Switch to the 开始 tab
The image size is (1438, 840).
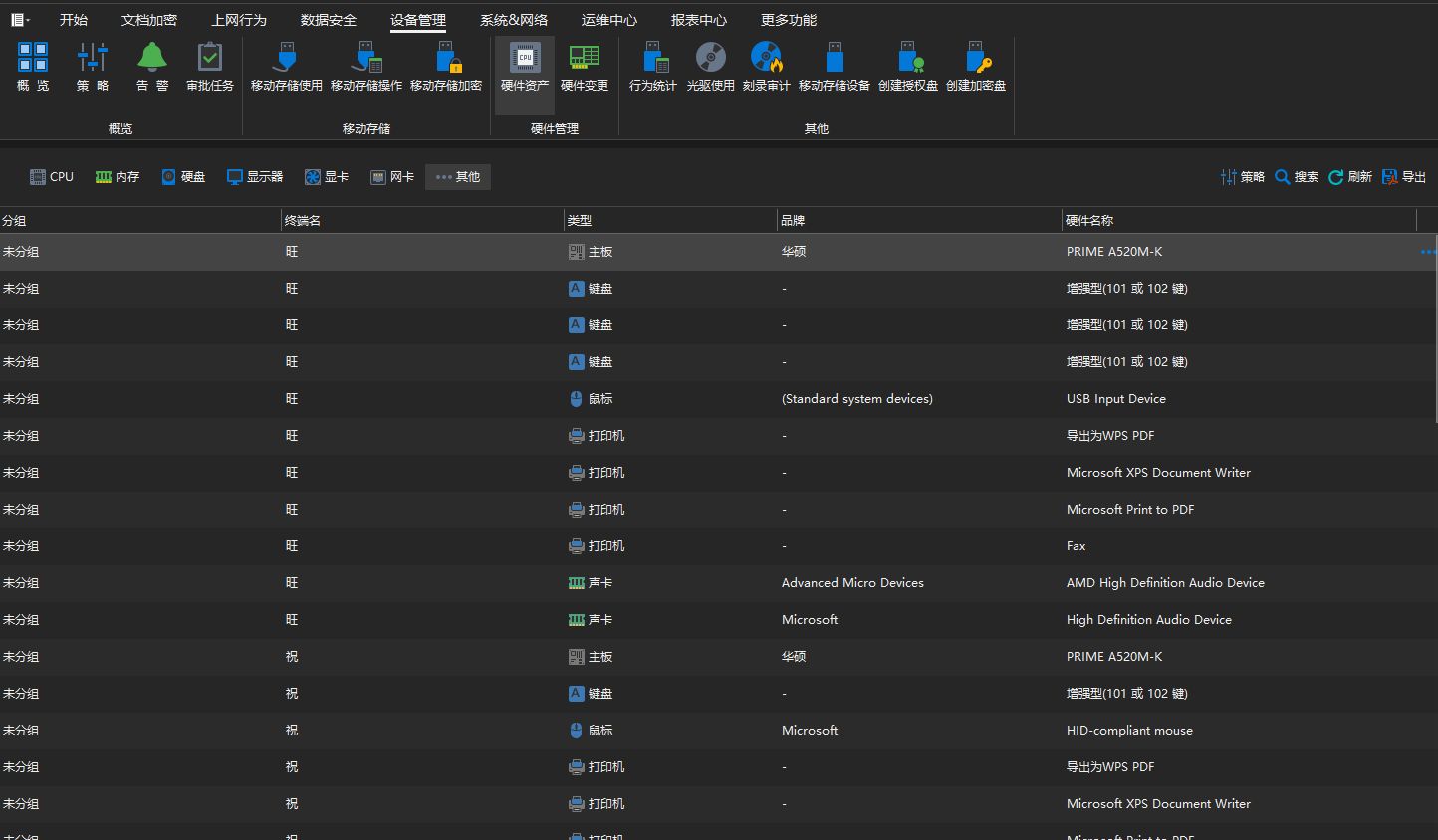(74, 20)
